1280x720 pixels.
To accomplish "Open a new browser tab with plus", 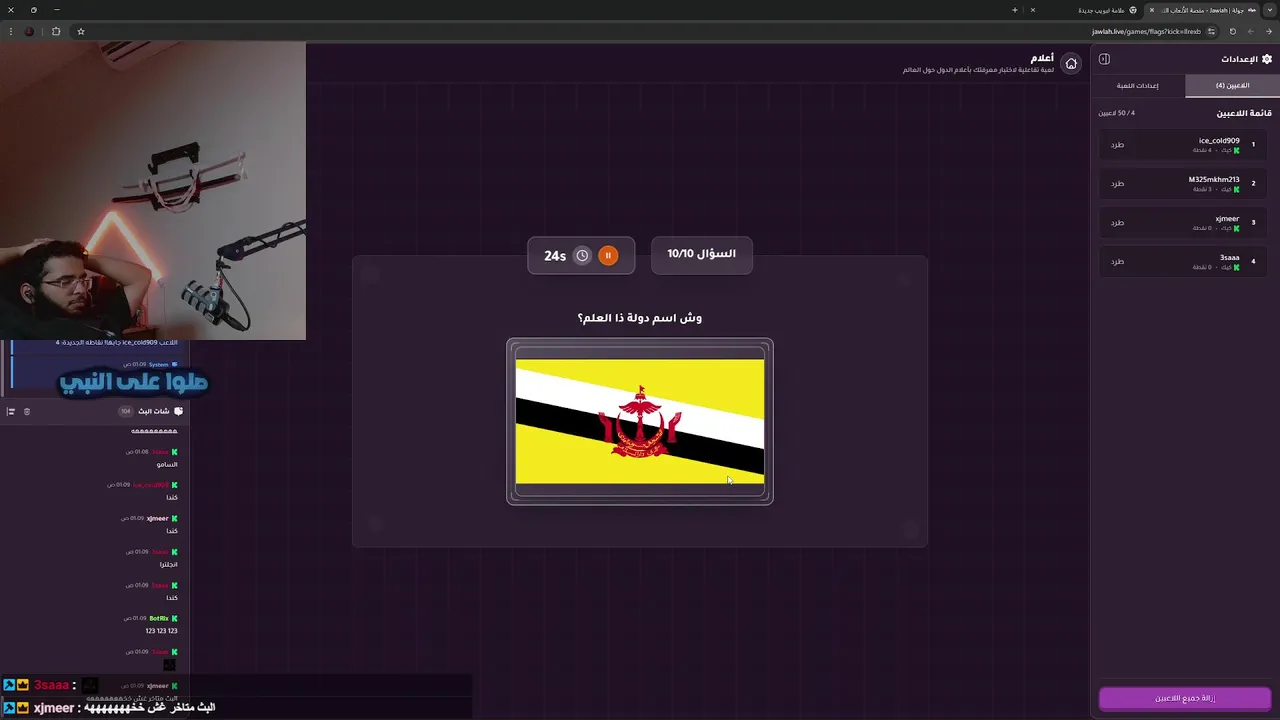I will point(1014,10).
